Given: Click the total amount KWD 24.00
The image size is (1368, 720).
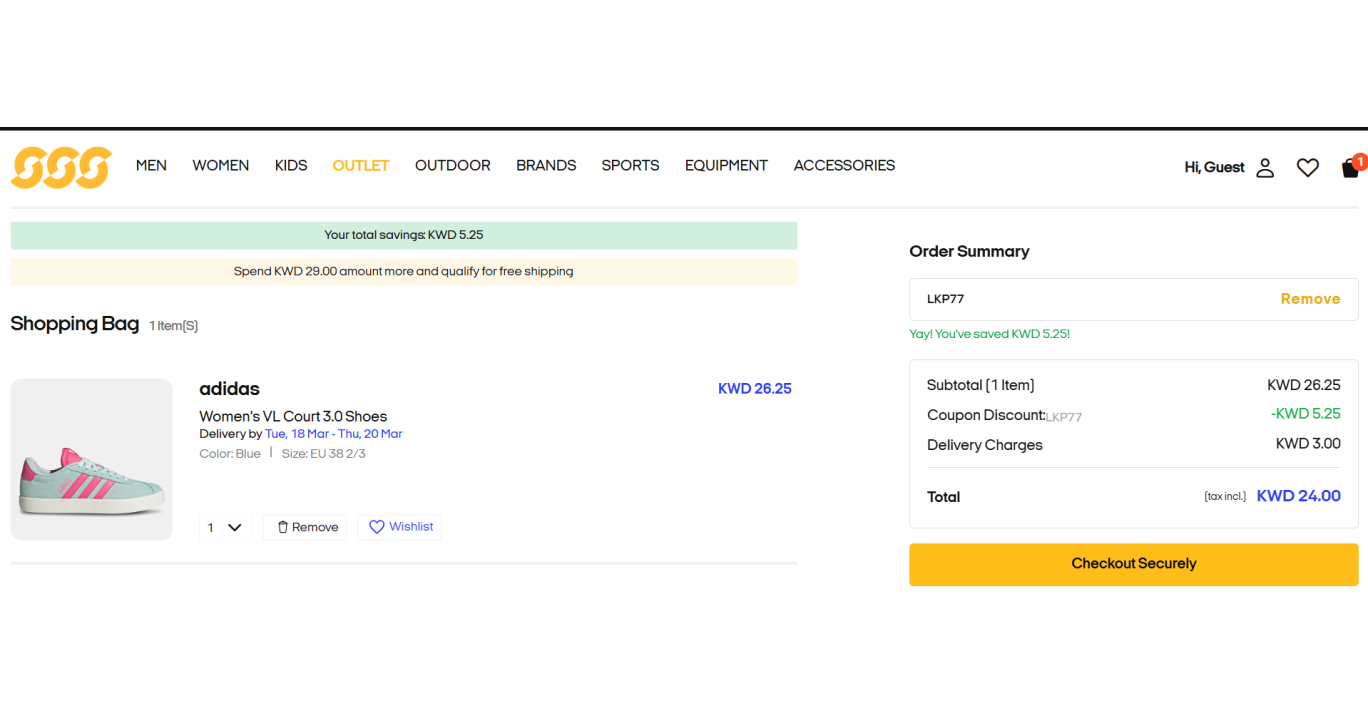Looking at the screenshot, I should 1298,496.
